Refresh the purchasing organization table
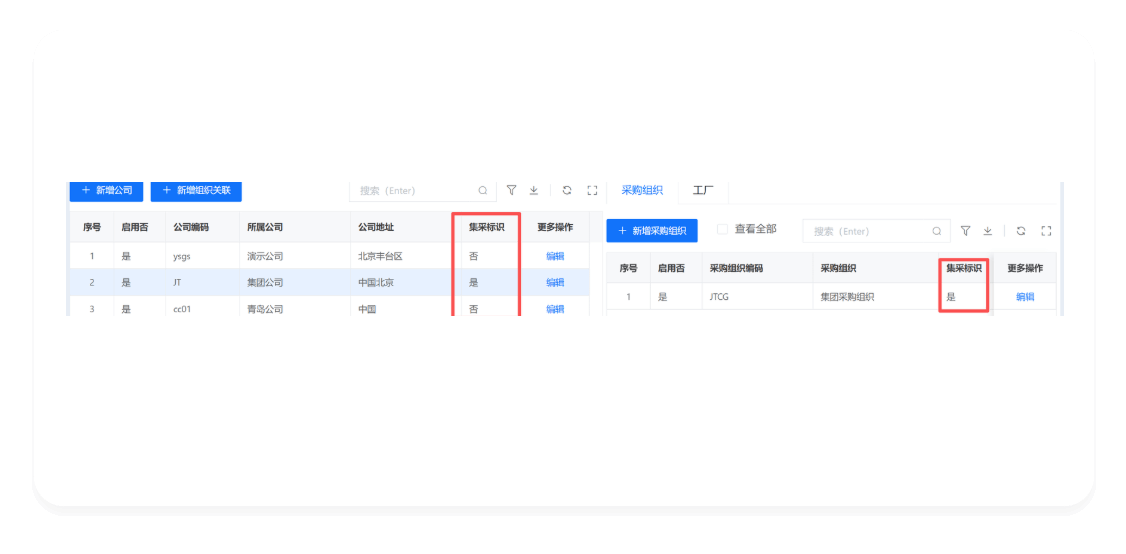1126x554 pixels. coord(1020,231)
